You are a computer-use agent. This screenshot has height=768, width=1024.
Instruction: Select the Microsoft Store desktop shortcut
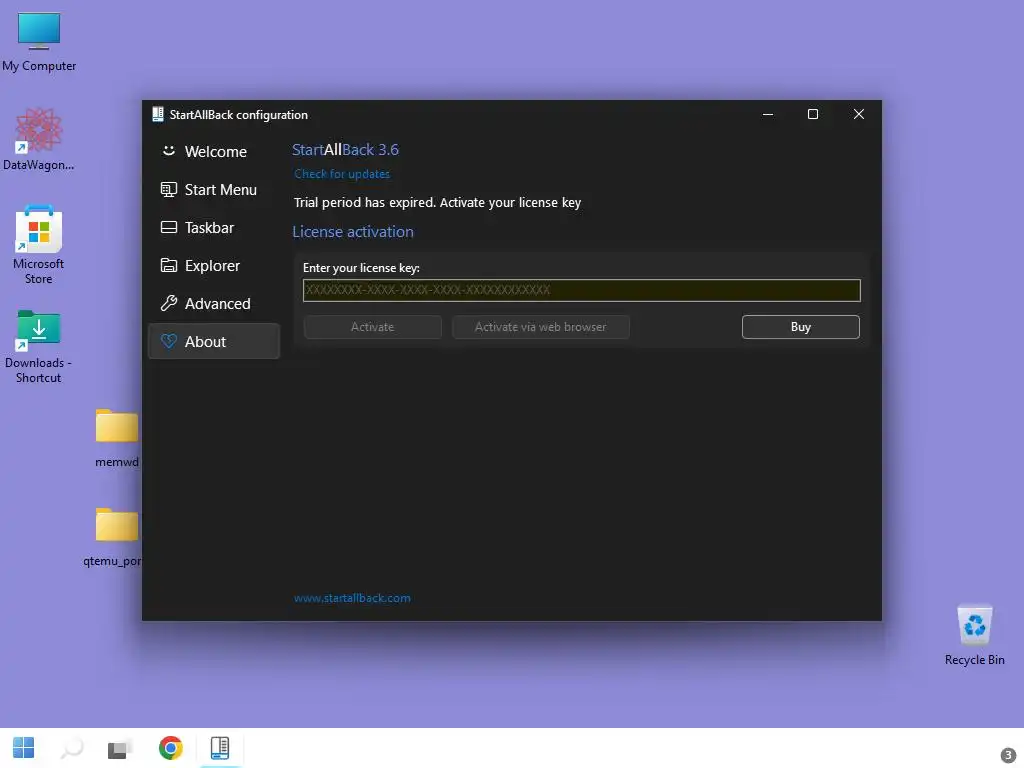click(39, 245)
